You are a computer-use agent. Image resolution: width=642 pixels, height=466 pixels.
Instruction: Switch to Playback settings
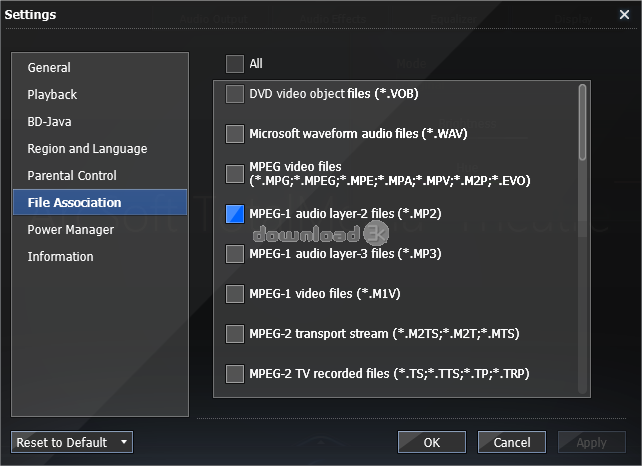point(52,95)
